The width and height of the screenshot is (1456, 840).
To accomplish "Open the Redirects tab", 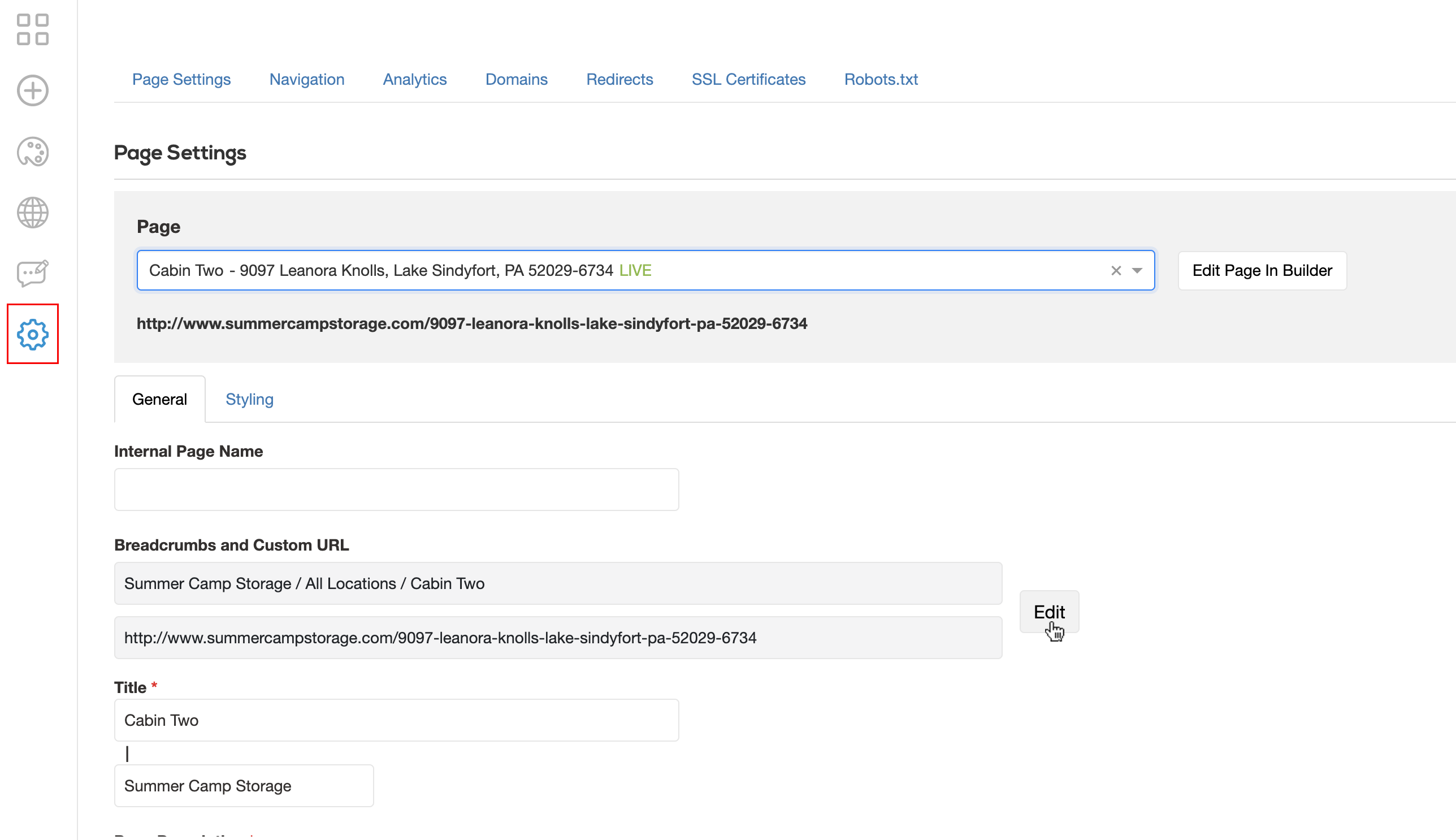I will [619, 79].
